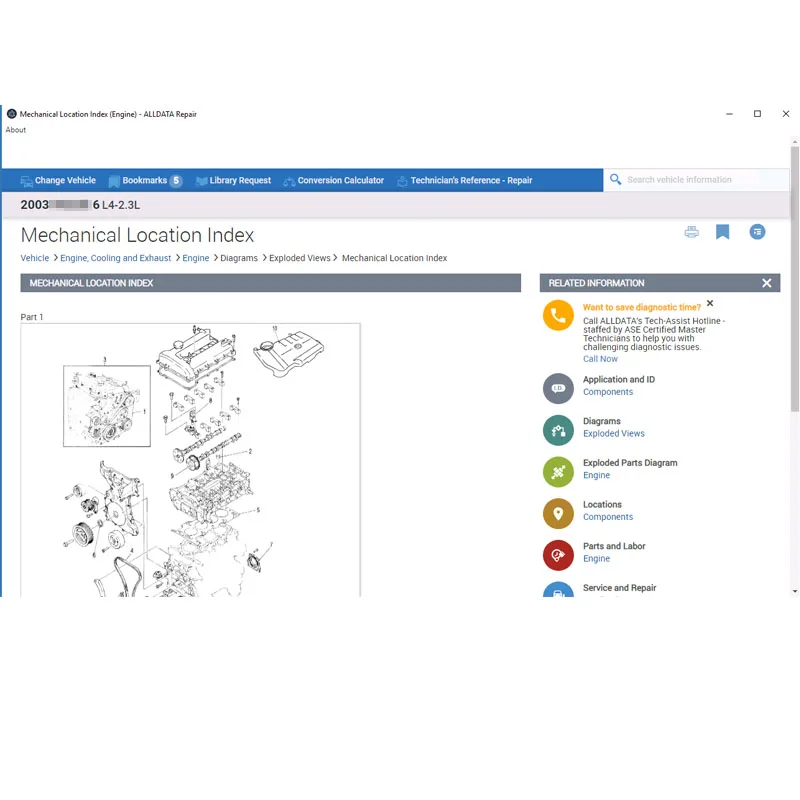Click the engine exploded view diagram

coord(190,460)
